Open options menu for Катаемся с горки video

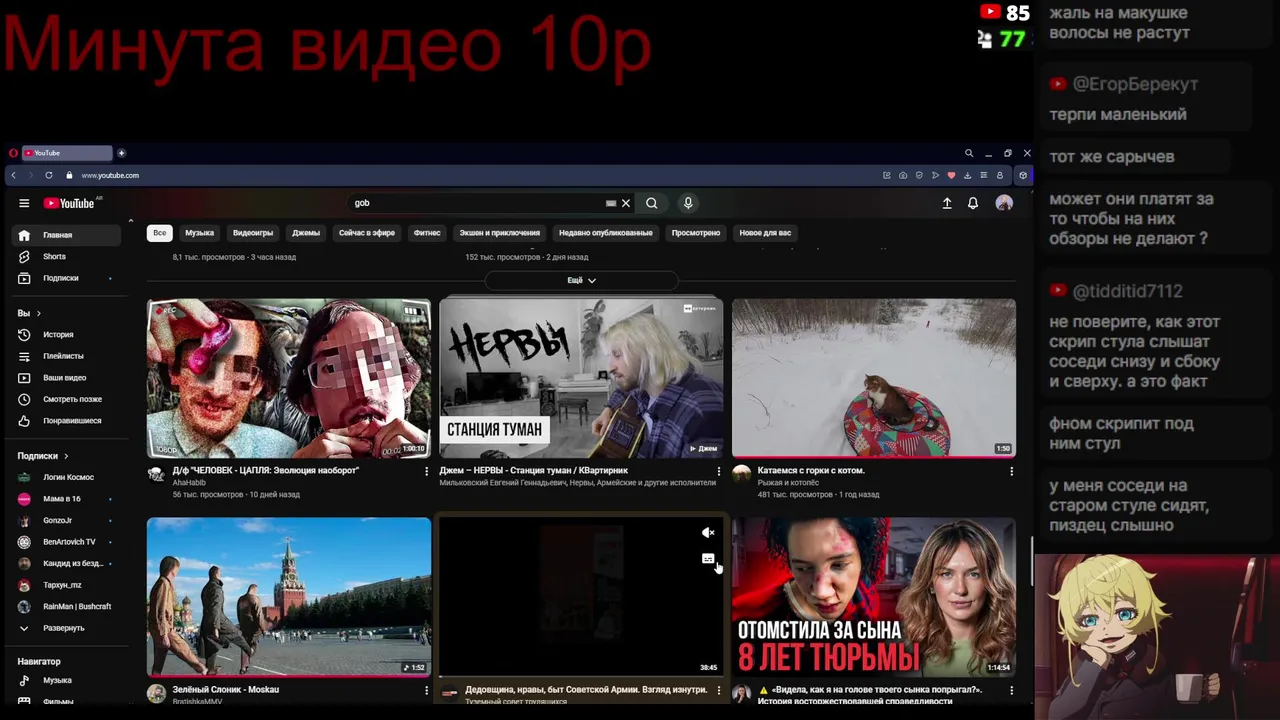click(1011, 471)
